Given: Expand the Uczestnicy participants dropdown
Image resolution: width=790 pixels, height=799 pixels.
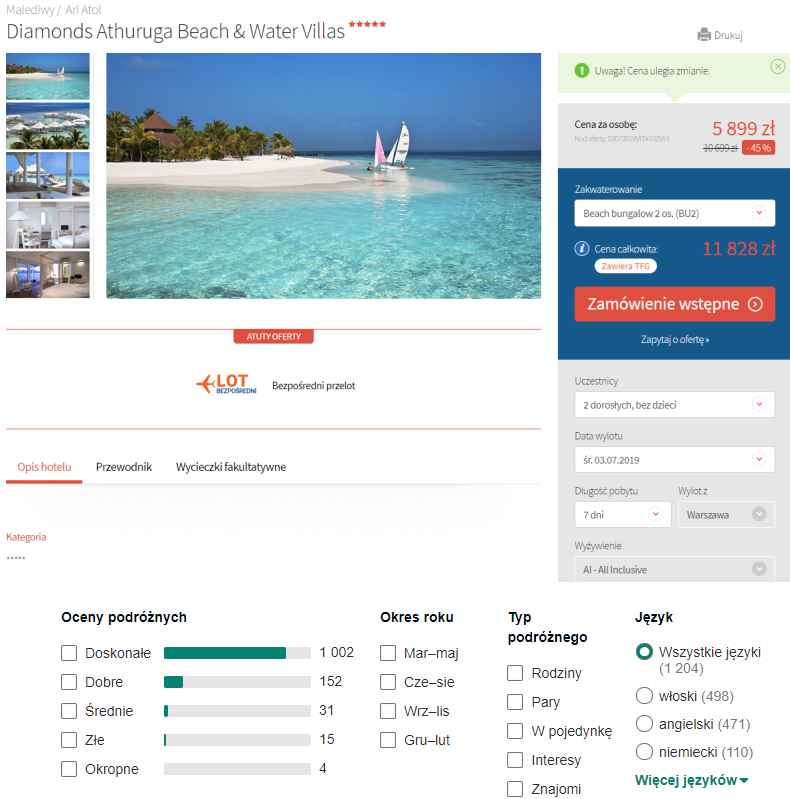Looking at the screenshot, I should click(x=674, y=405).
